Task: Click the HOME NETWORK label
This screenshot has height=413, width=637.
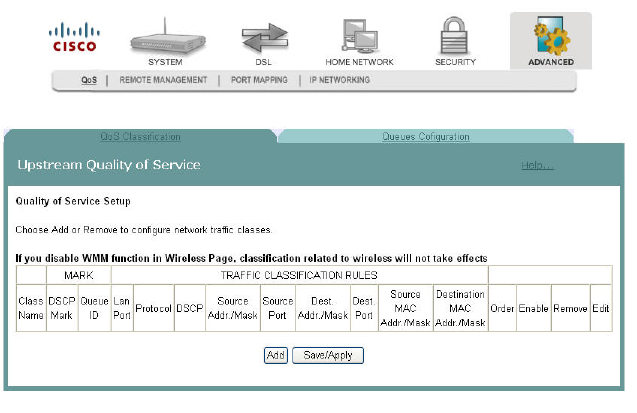Action: pos(359,62)
